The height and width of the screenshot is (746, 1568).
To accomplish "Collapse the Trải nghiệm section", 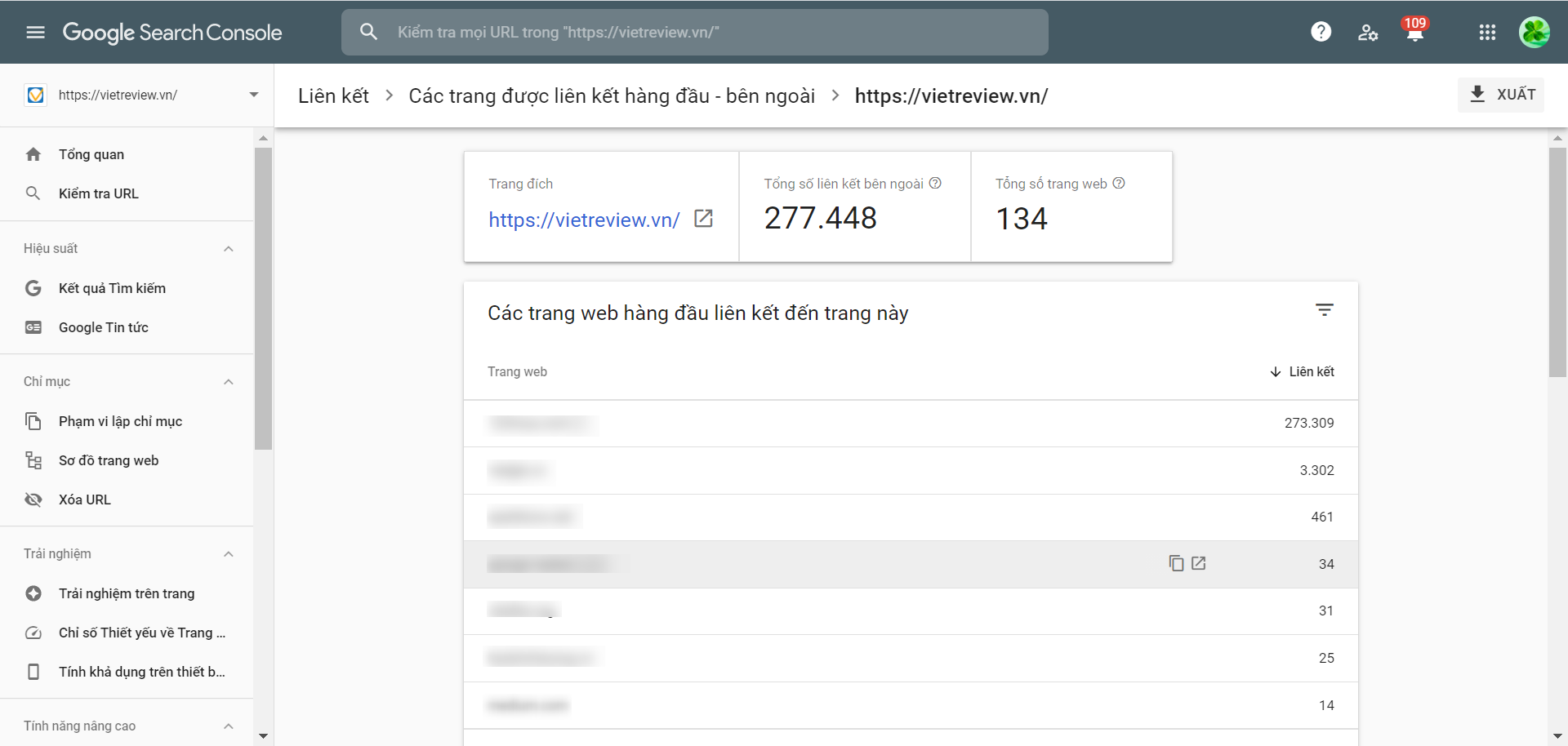I will pos(229,554).
